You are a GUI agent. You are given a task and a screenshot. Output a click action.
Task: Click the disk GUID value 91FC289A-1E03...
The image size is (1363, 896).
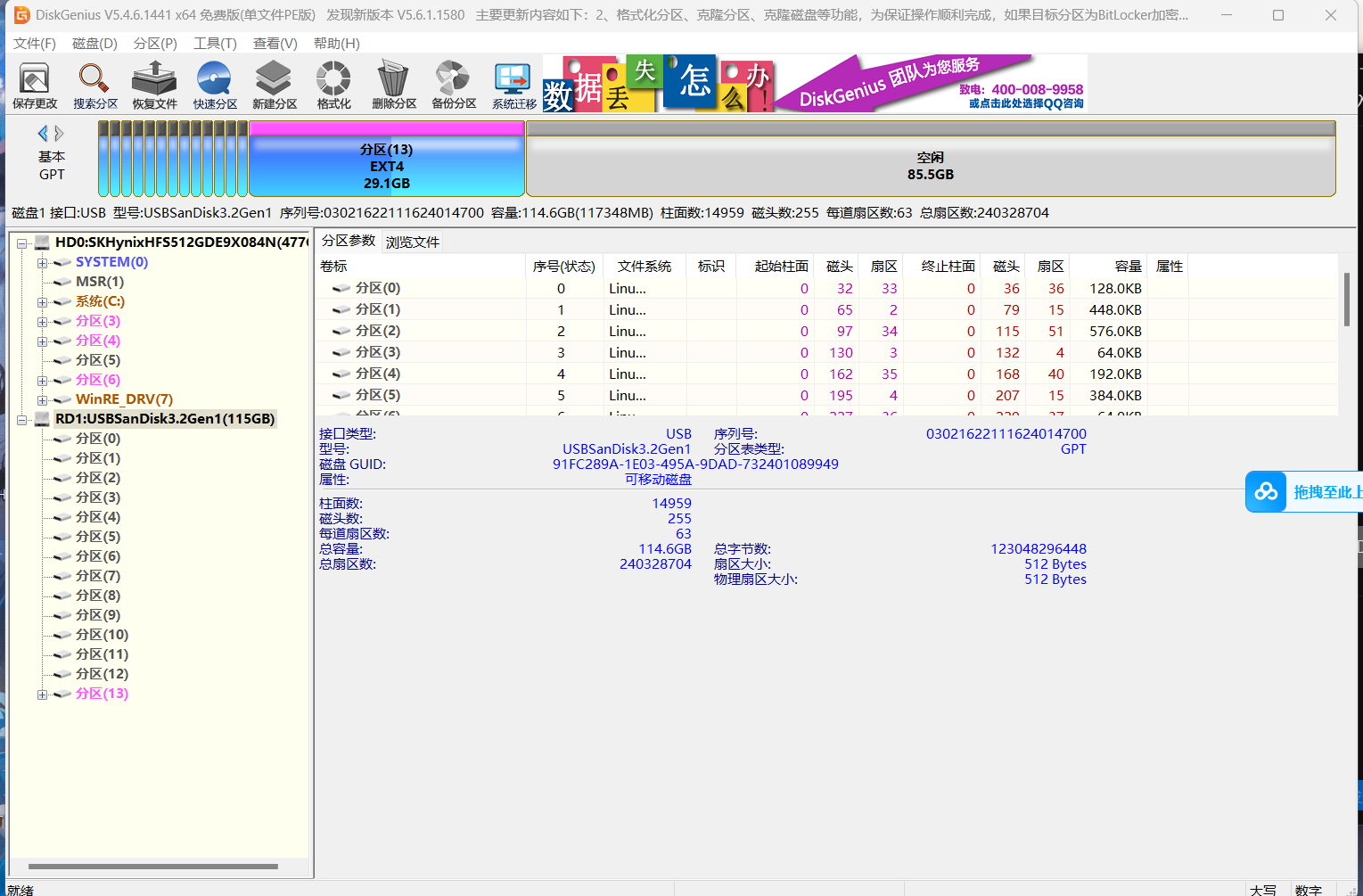695,464
